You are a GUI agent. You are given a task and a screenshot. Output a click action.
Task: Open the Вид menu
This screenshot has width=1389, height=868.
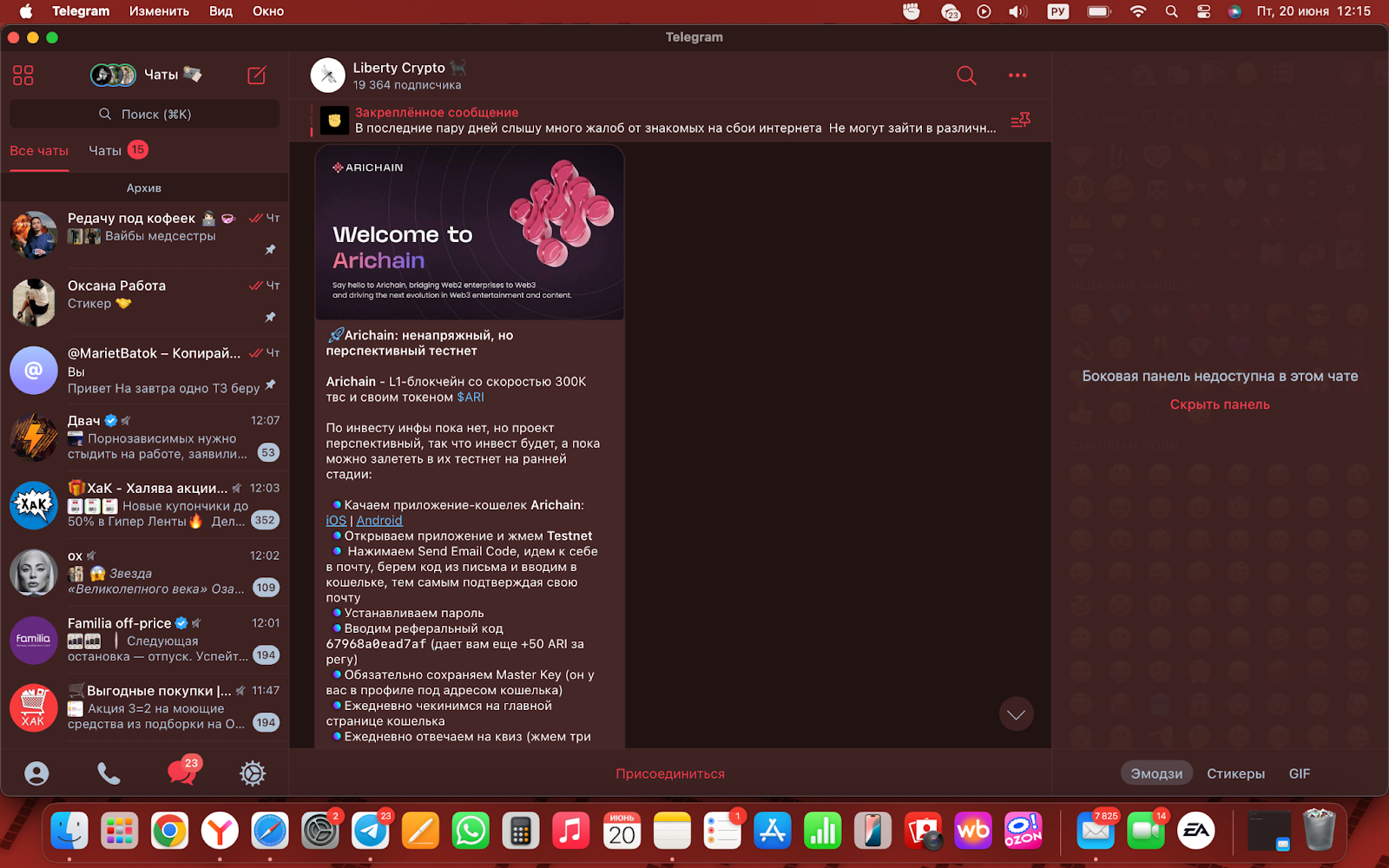point(221,11)
